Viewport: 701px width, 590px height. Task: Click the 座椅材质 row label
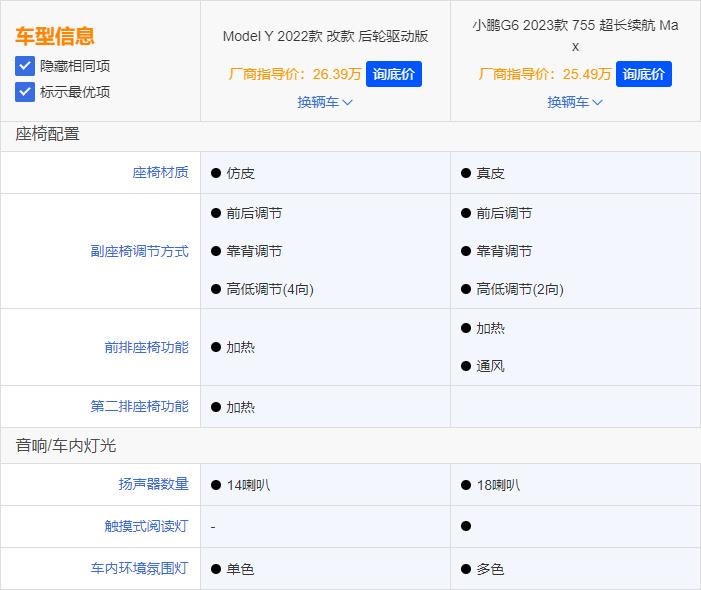tap(160, 173)
